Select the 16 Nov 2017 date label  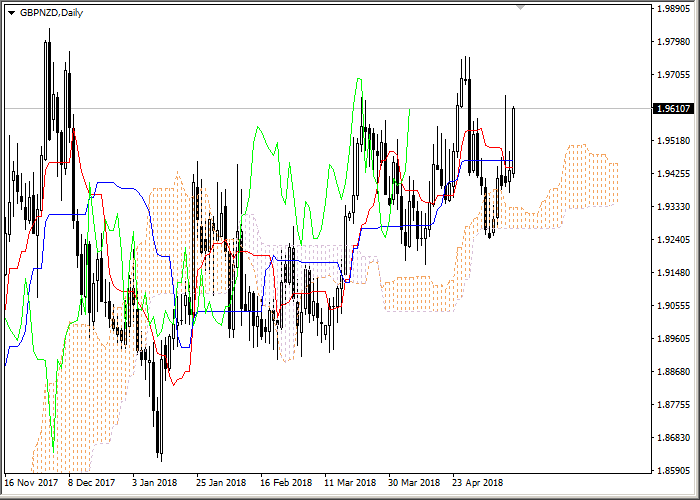[x=31, y=481]
